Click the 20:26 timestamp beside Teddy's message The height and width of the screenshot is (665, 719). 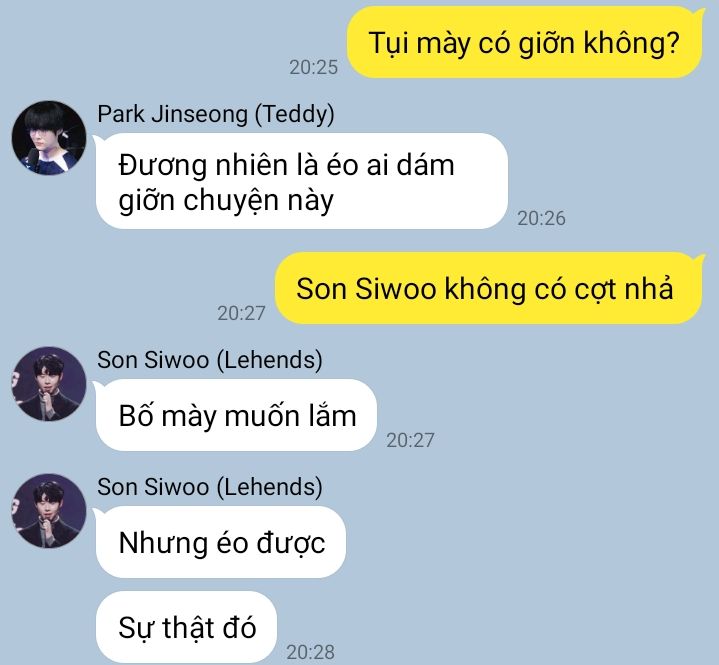[541, 218]
